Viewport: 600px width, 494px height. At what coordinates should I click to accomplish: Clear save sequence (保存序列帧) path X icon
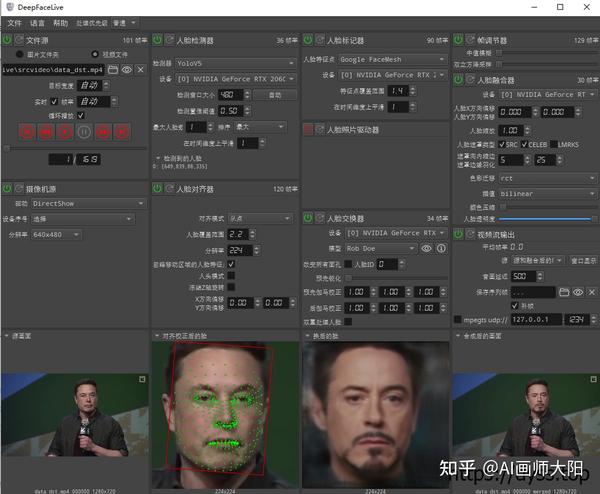tap(592, 292)
